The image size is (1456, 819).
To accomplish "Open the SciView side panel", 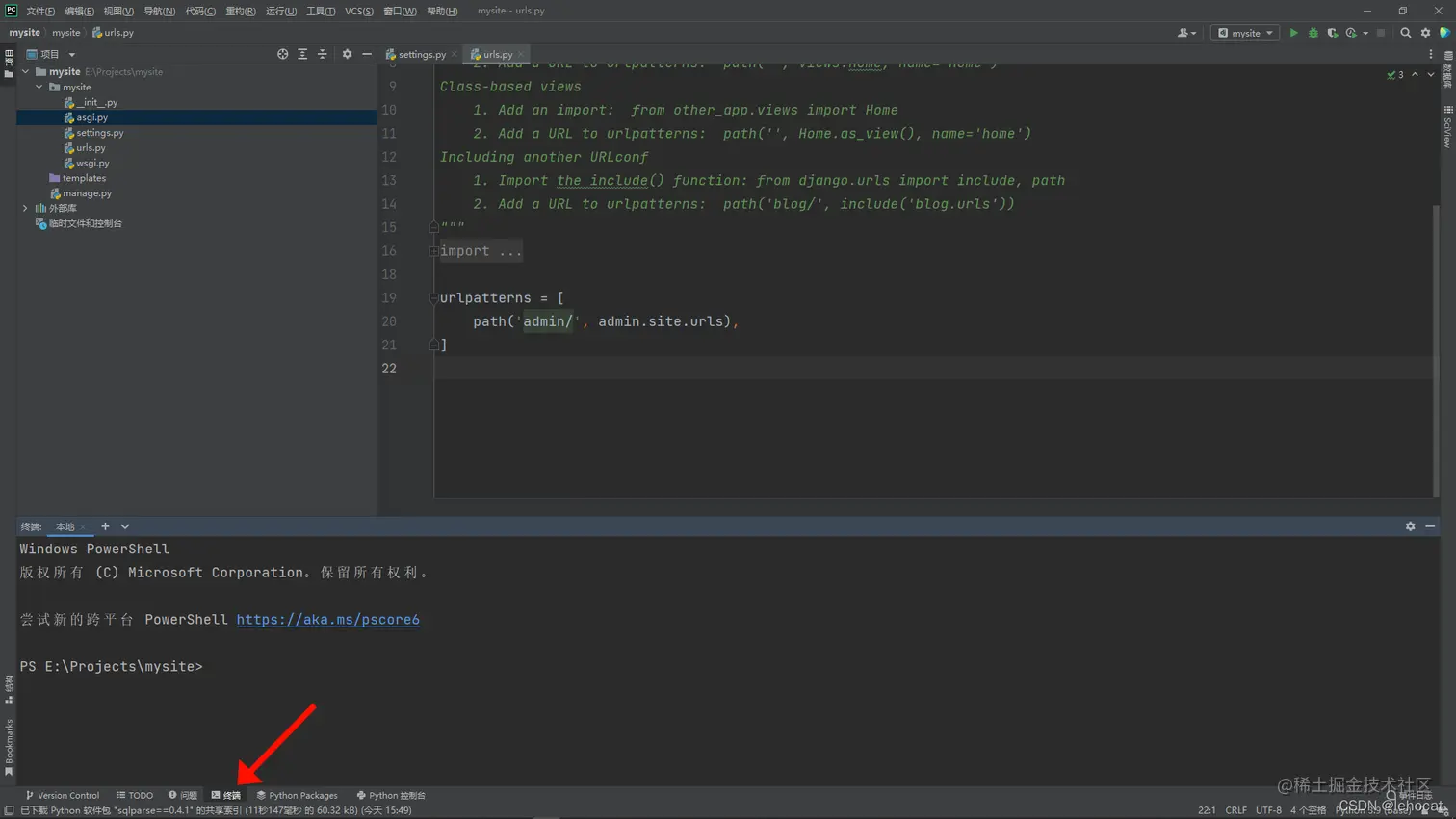I will click(1447, 127).
